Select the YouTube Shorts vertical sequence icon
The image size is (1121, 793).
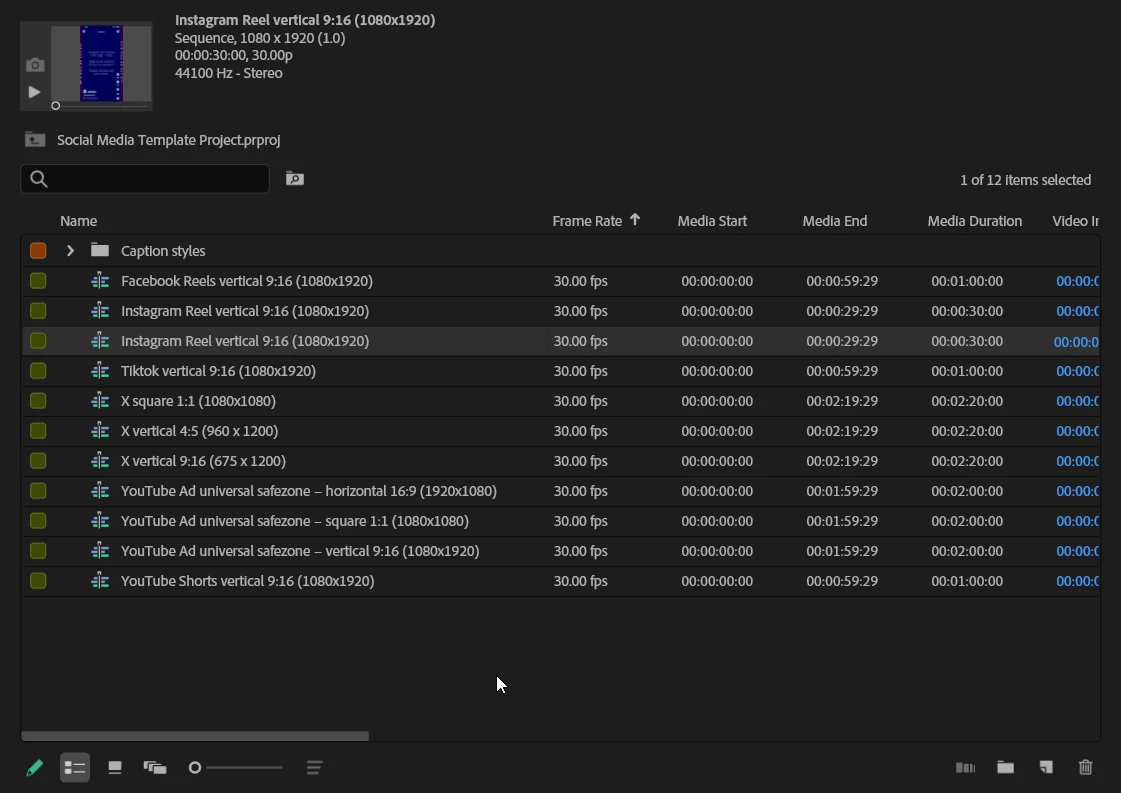point(100,581)
